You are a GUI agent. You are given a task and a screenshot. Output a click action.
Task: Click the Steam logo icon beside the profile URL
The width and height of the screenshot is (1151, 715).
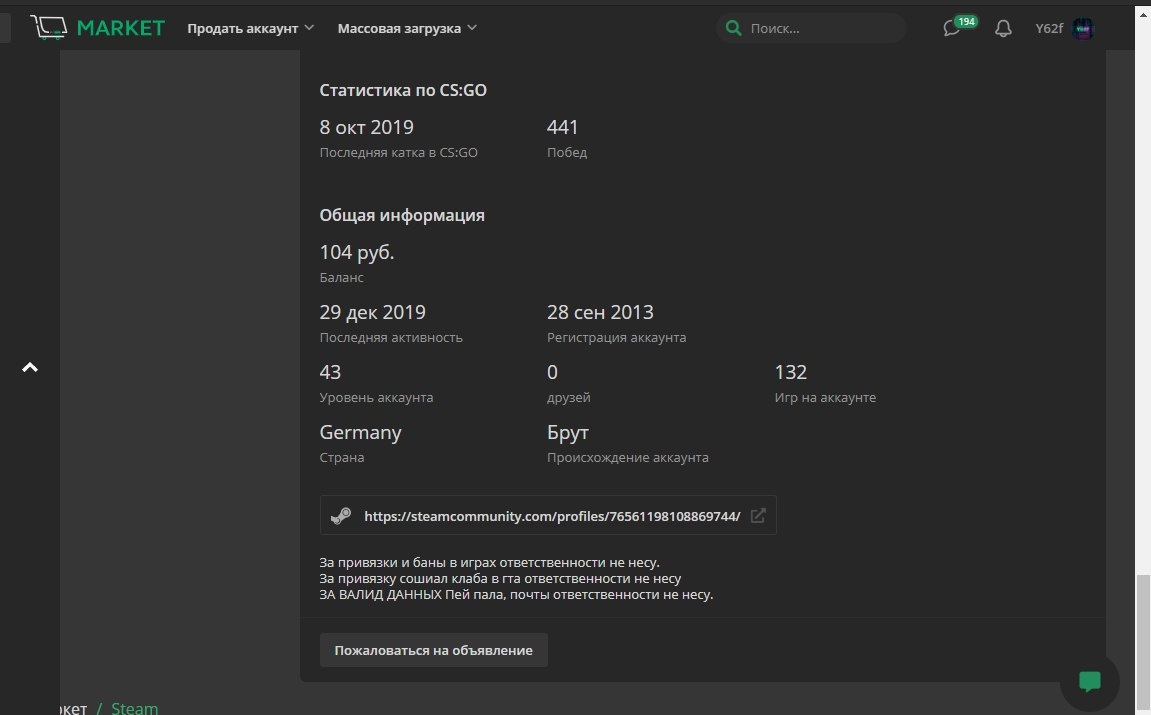click(341, 516)
